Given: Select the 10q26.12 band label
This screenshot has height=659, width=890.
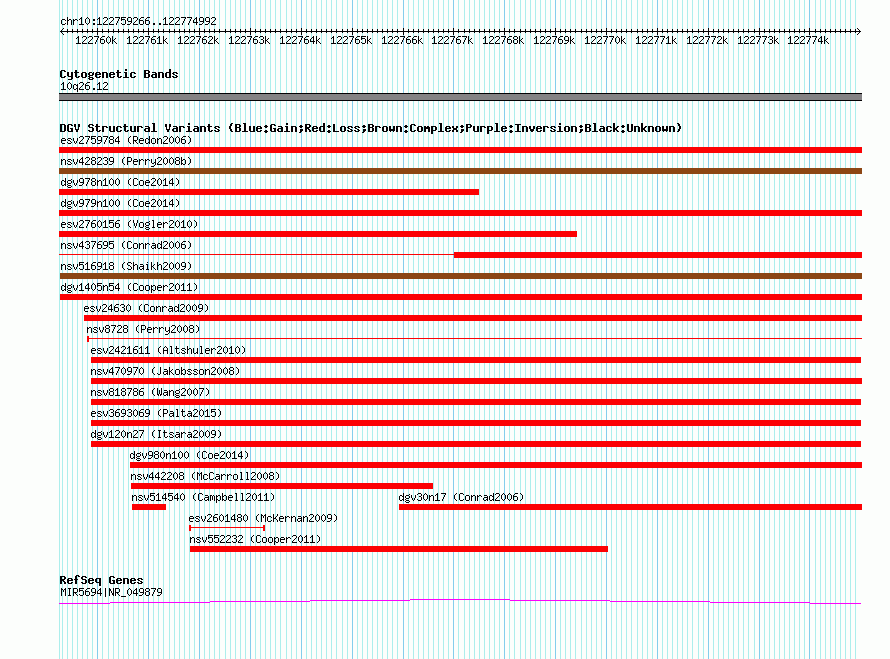Looking at the screenshot, I should click(84, 86).
